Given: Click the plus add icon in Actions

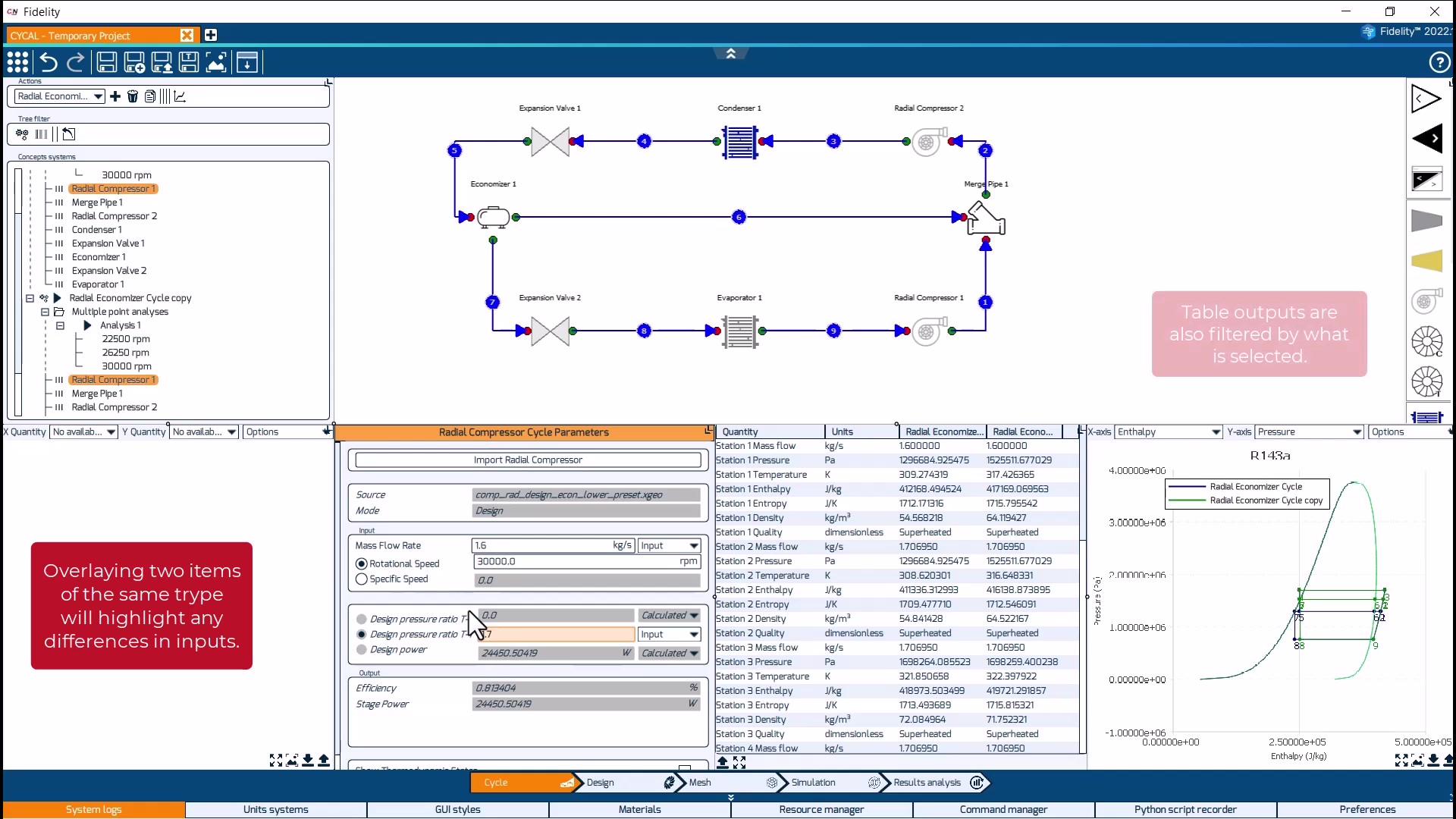Looking at the screenshot, I should (x=115, y=96).
